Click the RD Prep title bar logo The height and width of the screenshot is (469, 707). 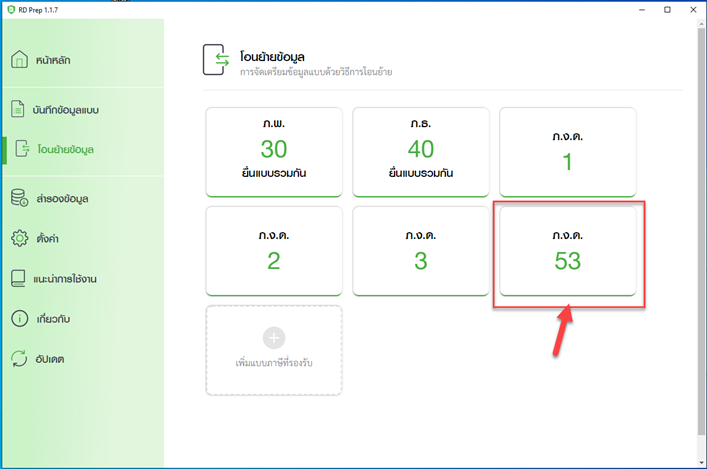[11, 9]
